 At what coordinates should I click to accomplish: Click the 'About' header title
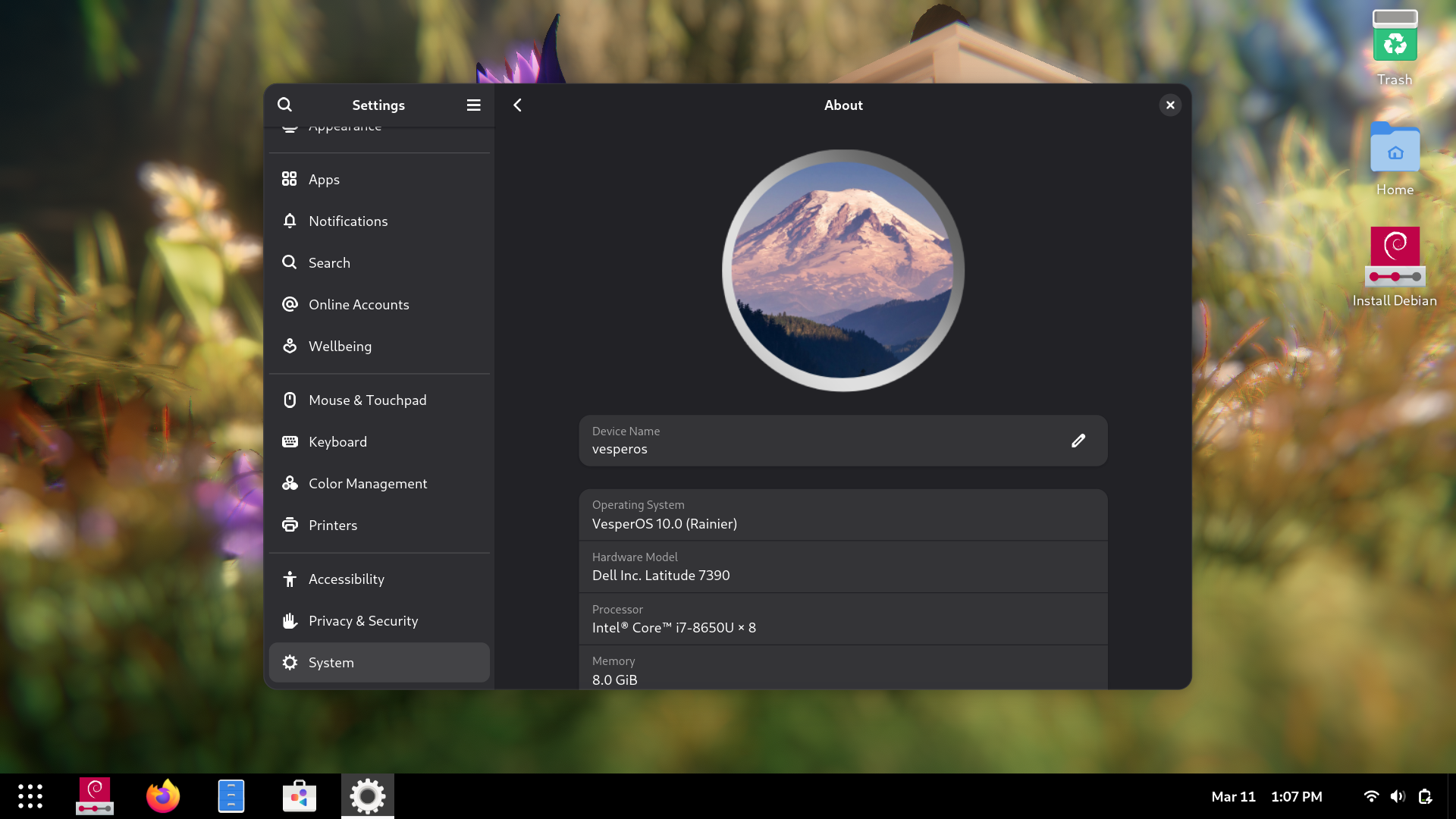(843, 105)
